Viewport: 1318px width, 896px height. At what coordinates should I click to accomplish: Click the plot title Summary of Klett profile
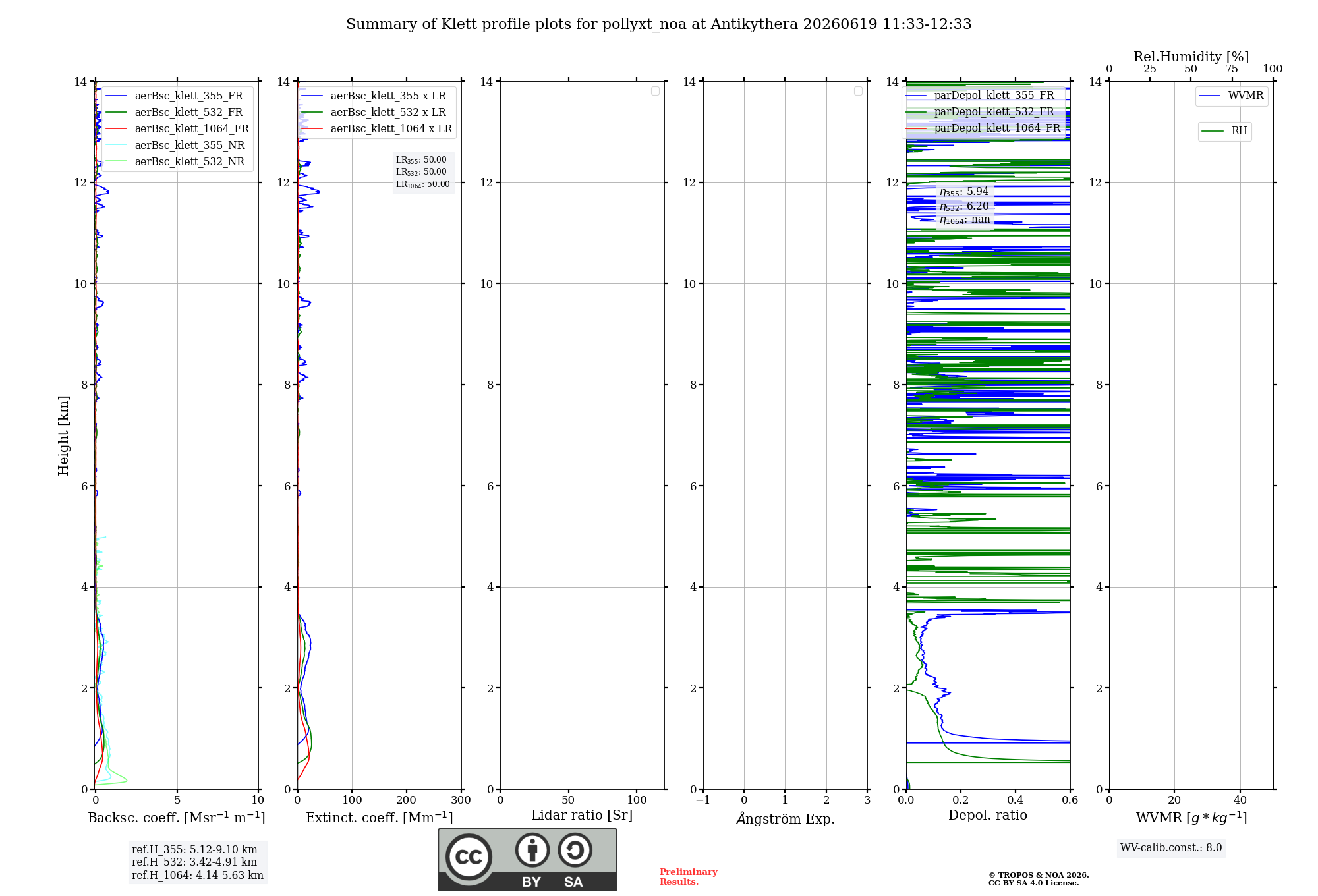click(x=659, y=24)
